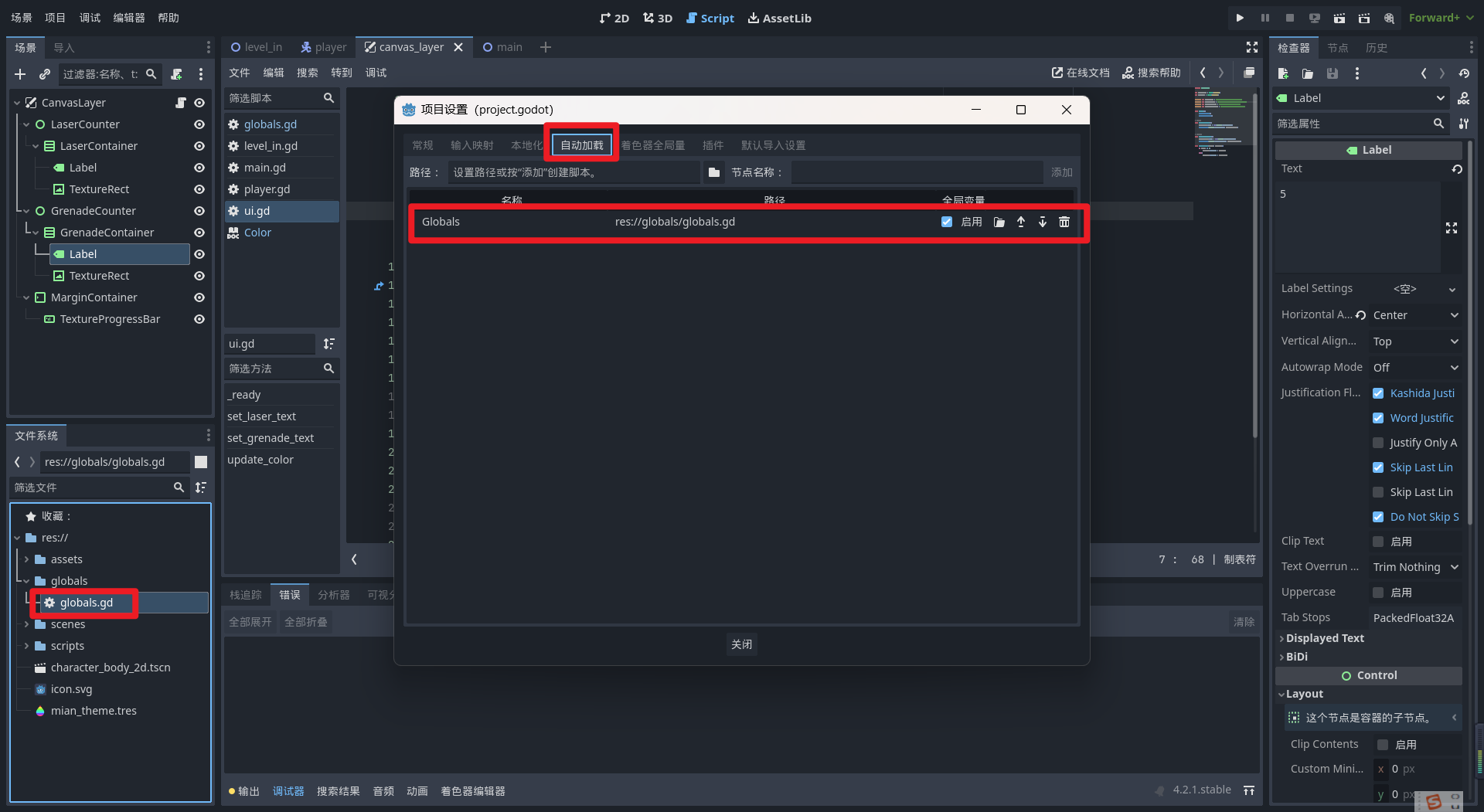Save the currently edited resource in inspector
1484x812 pixels.
point(1333,73)
